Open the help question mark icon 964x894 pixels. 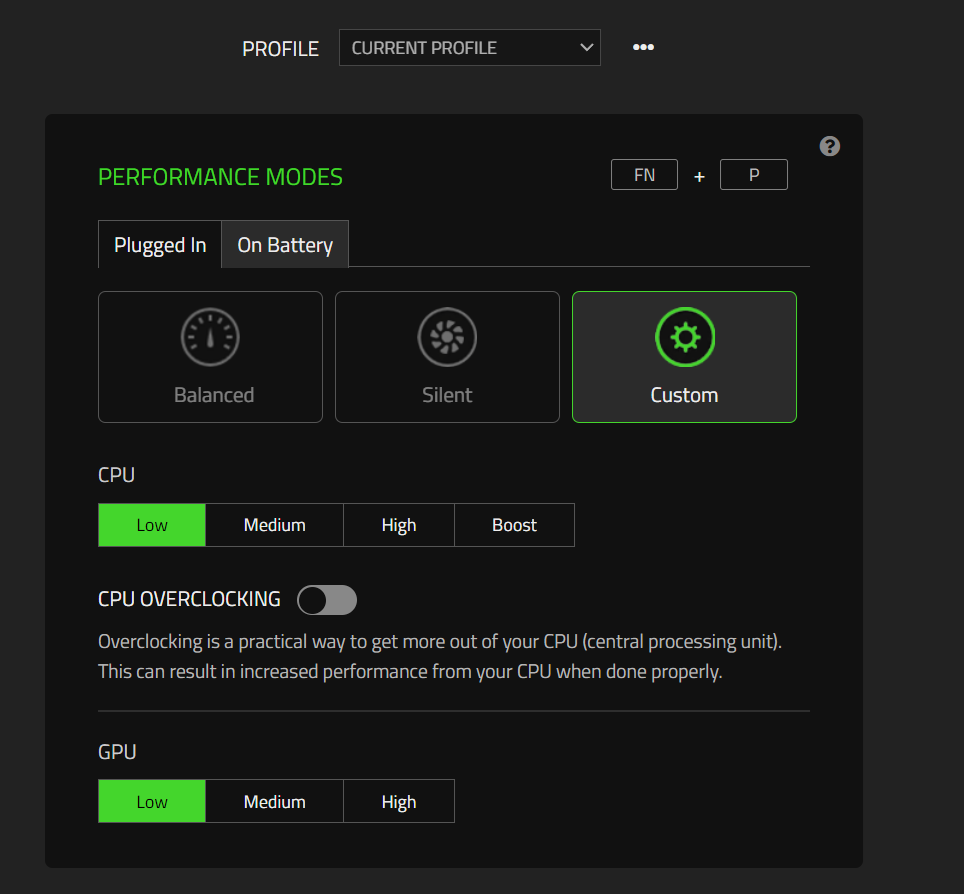829,146
